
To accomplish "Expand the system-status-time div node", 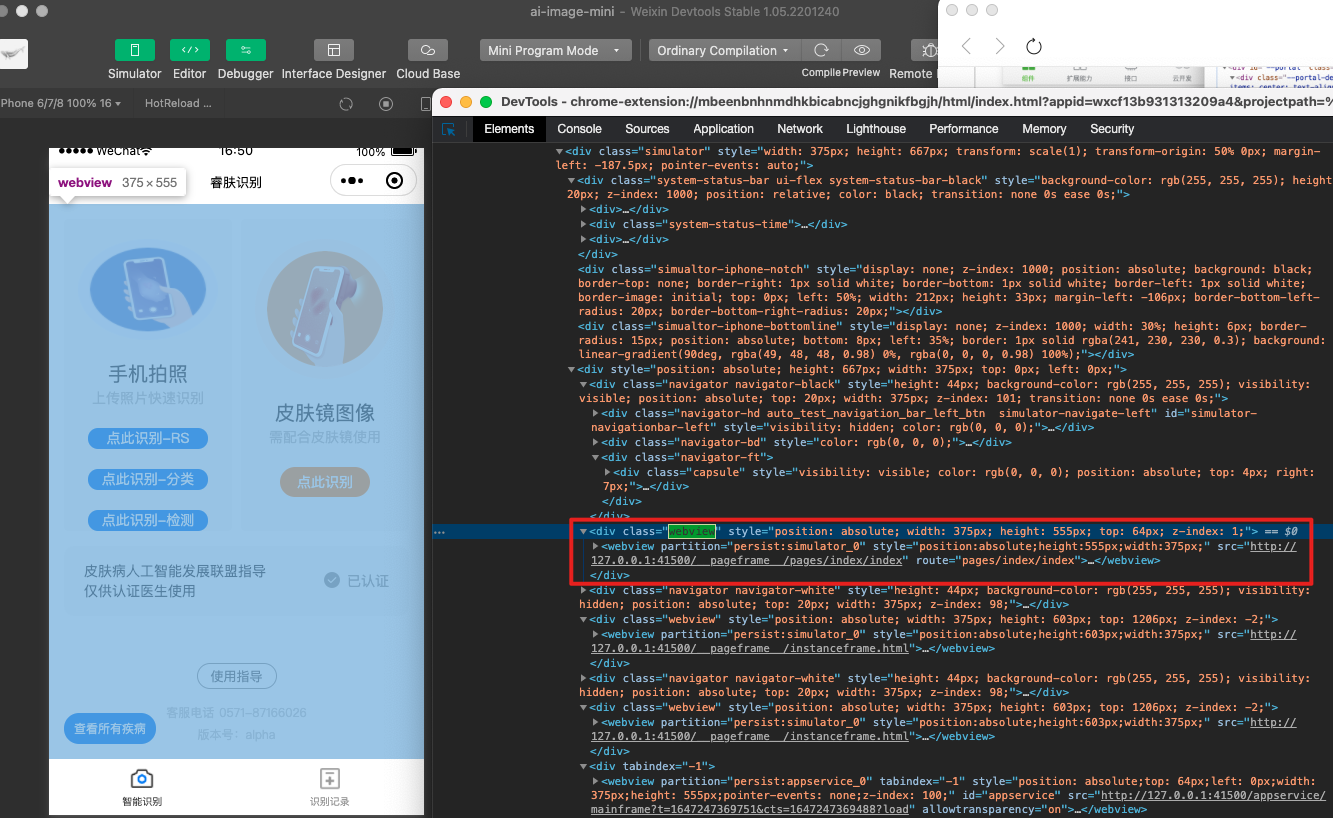I will point(584,224).
